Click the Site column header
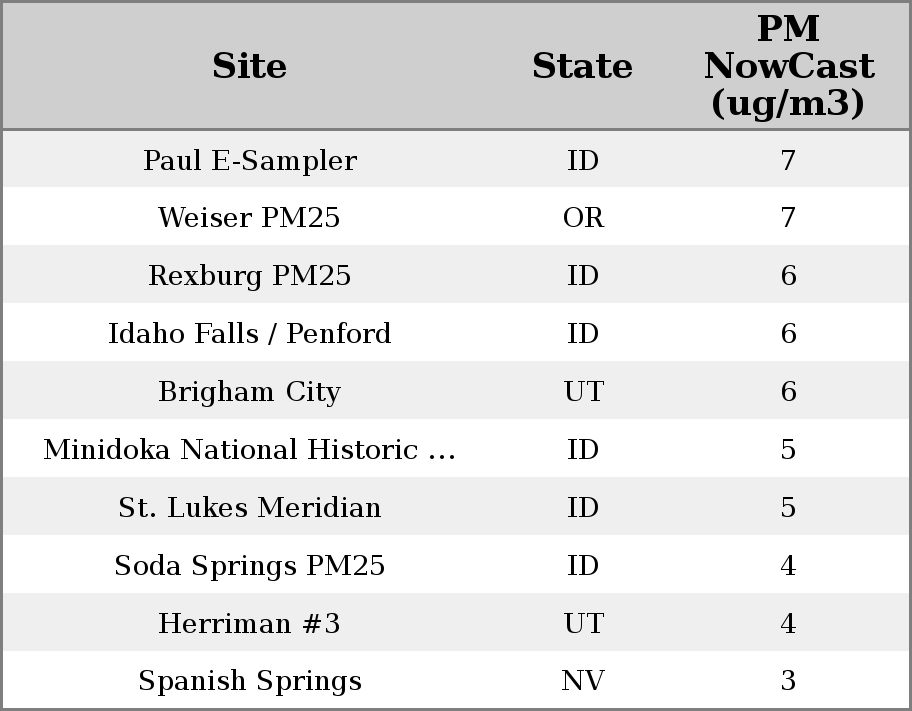 tap(249, 66)
